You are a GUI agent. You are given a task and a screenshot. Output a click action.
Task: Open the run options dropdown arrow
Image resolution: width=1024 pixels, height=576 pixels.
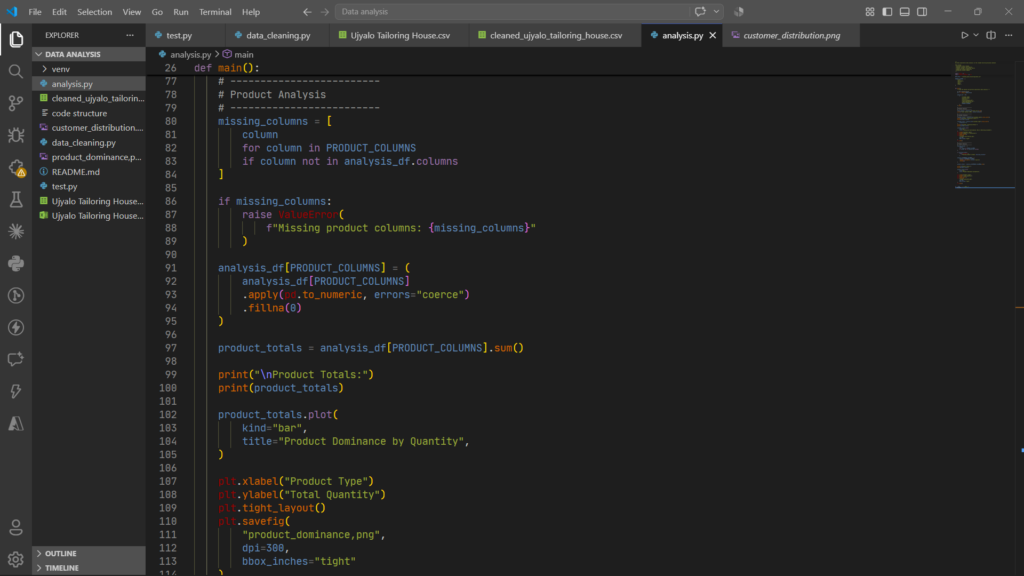pyautogui.click(x=976, y=35)
